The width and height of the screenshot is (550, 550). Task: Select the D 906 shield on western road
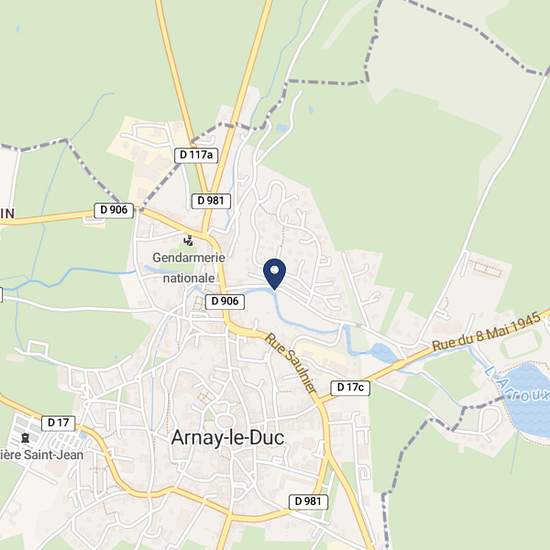[114, 210]
